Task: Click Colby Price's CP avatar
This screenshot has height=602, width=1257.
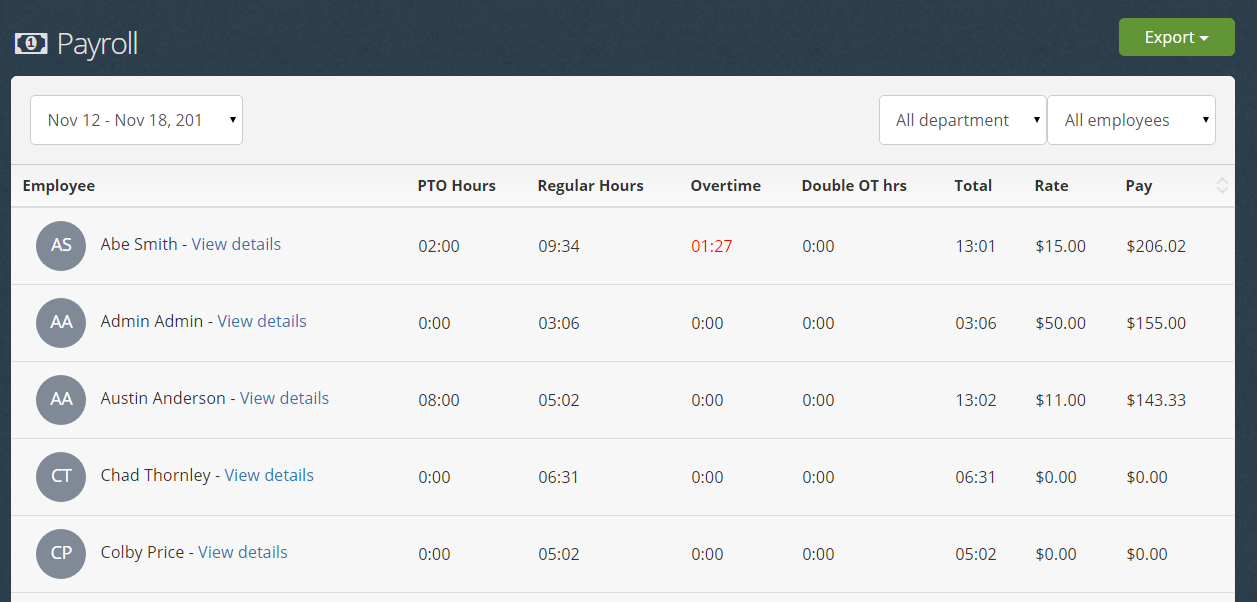Action: [x=61, y=554]
